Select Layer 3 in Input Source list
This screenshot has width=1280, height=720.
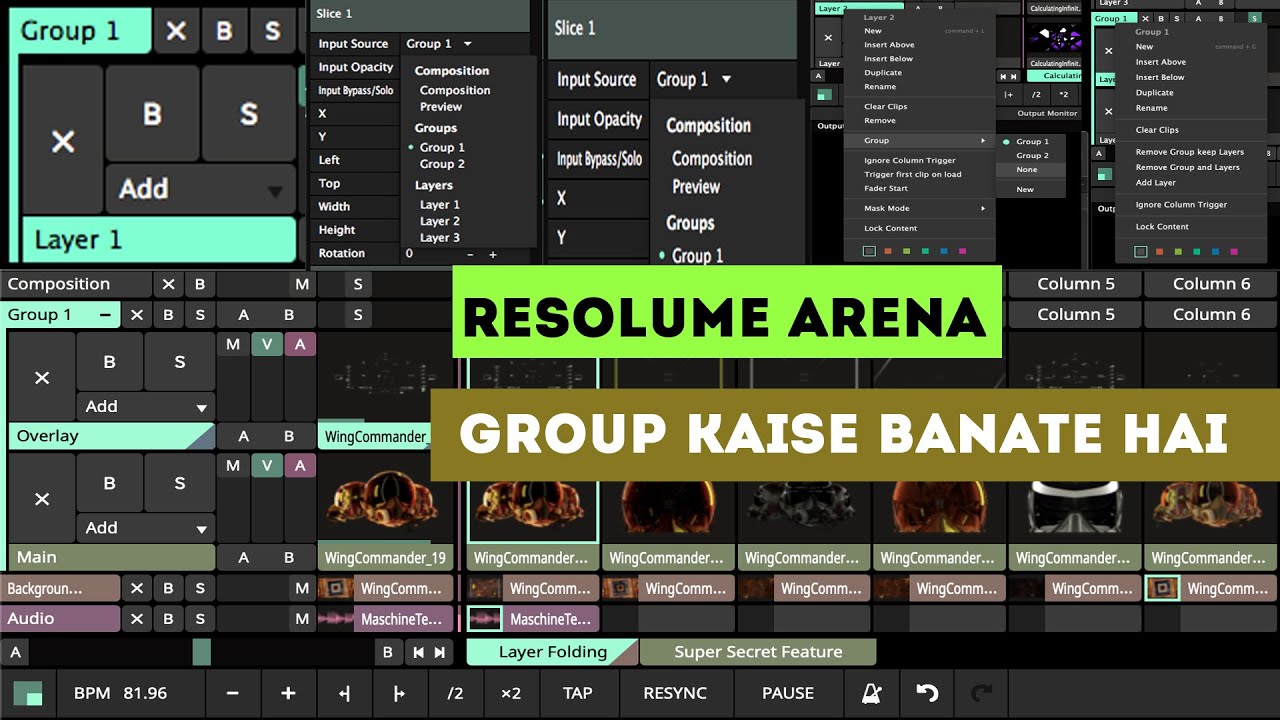[440, 238]
